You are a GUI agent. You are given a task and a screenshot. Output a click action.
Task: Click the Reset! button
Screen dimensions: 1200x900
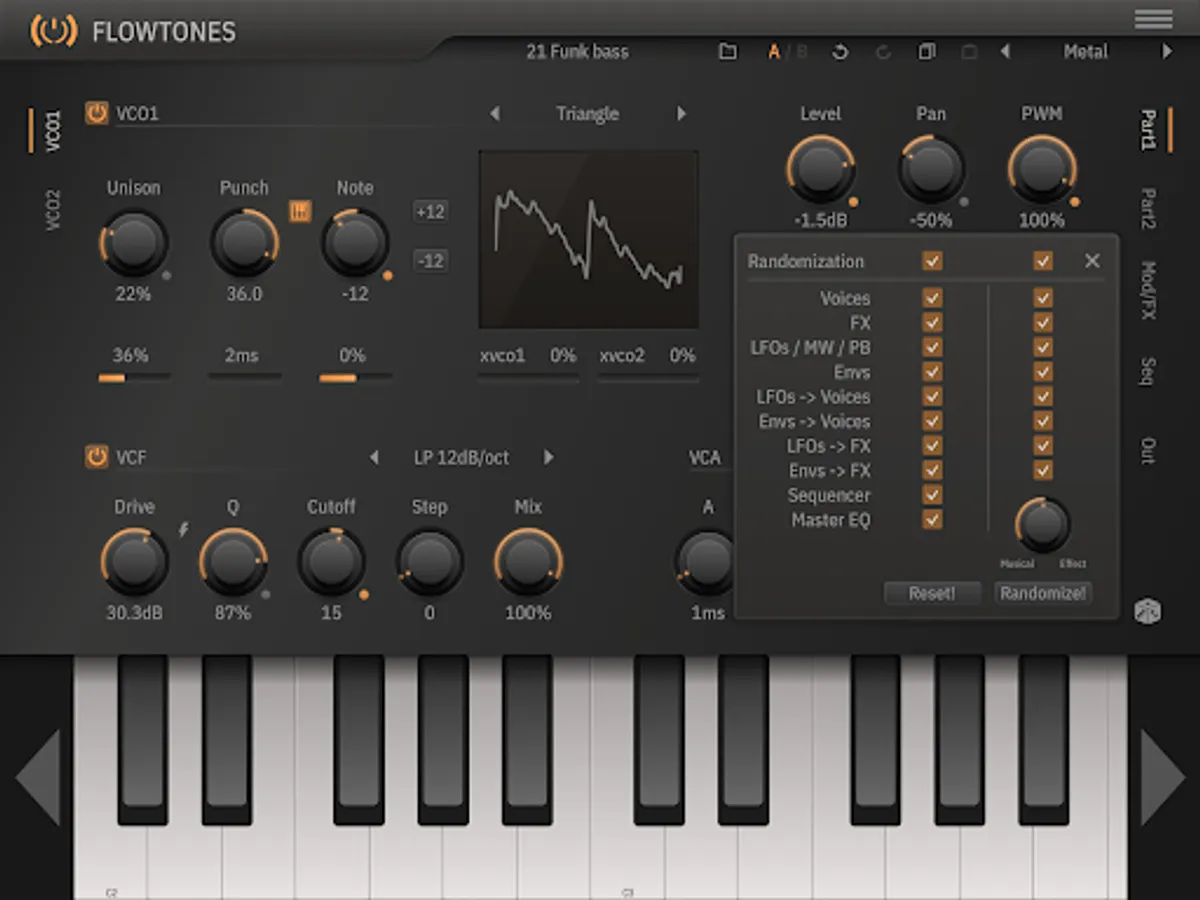click(932, 593)
